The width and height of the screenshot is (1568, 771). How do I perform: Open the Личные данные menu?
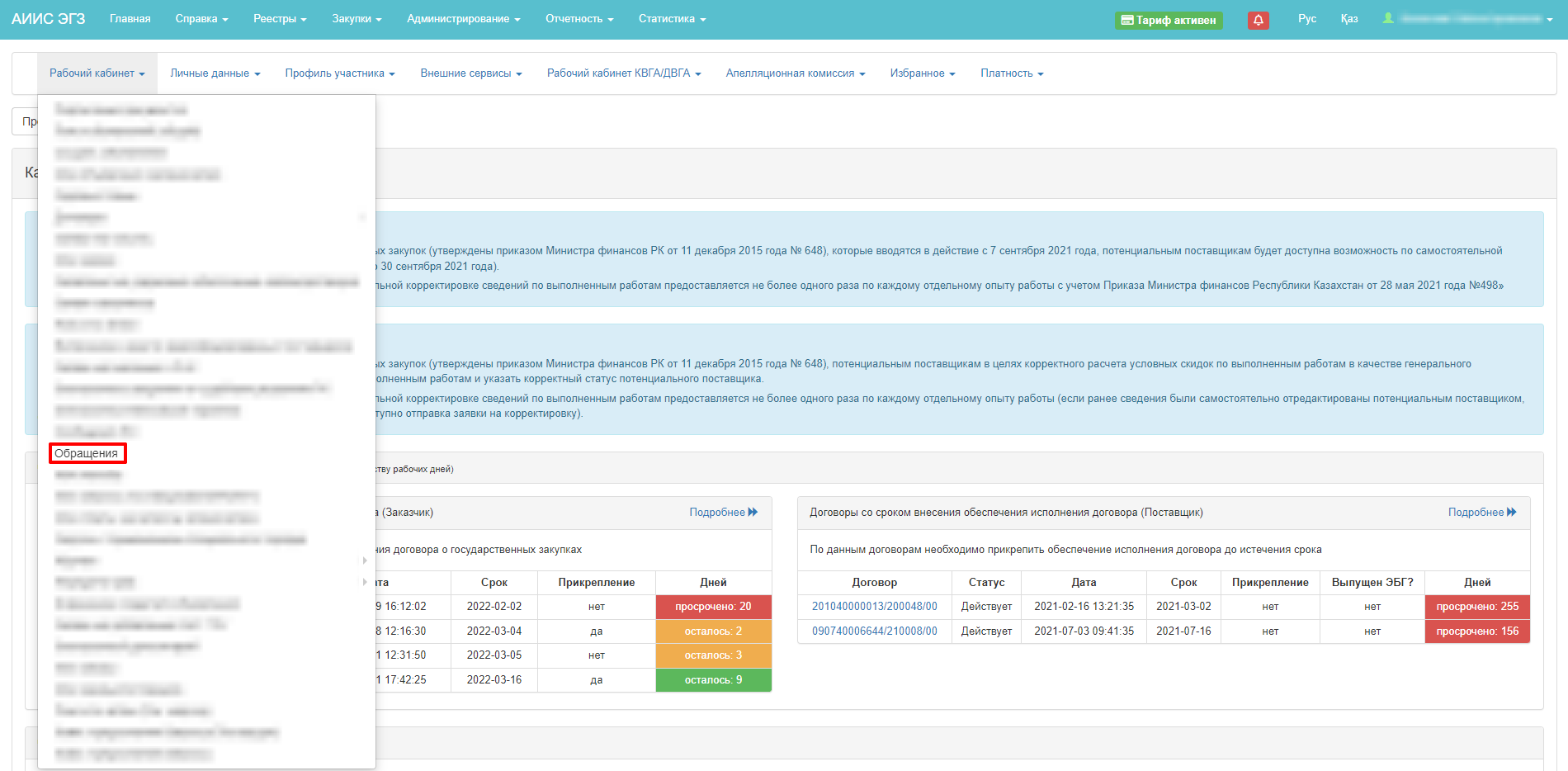coord(215,73)
